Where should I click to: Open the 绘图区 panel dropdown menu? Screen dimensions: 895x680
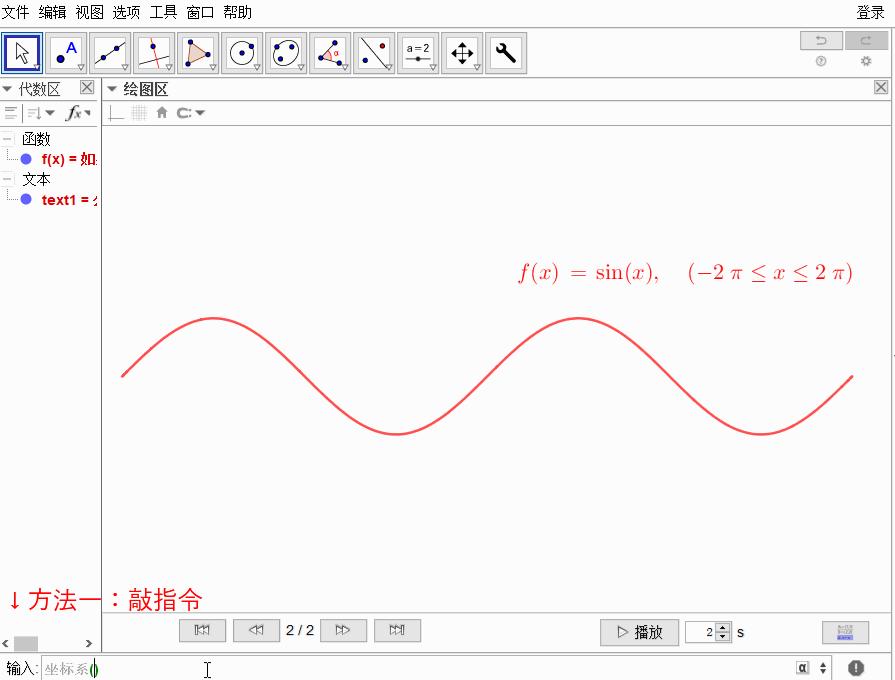click(112, 88)
